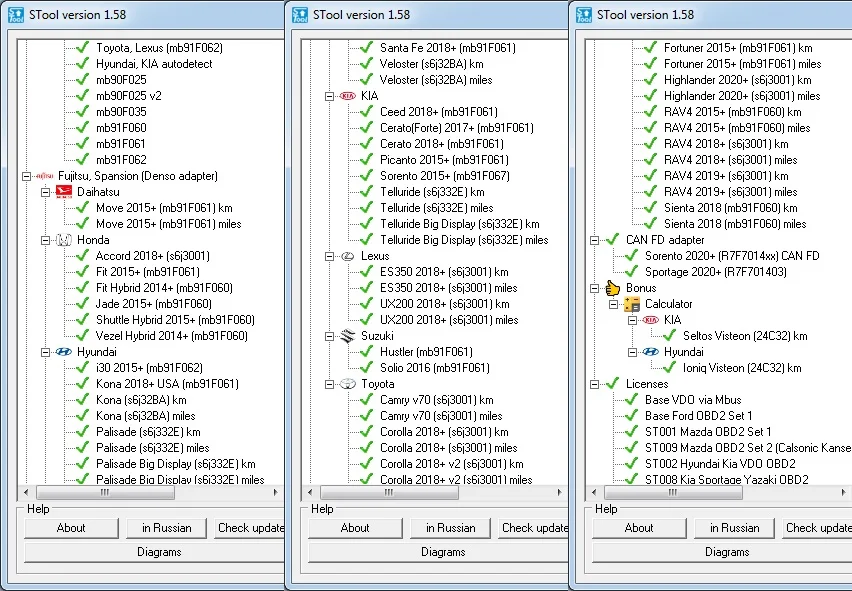Click checkmark next to Base VDO via Mbus
852x591 pixels.
point(631,399)
